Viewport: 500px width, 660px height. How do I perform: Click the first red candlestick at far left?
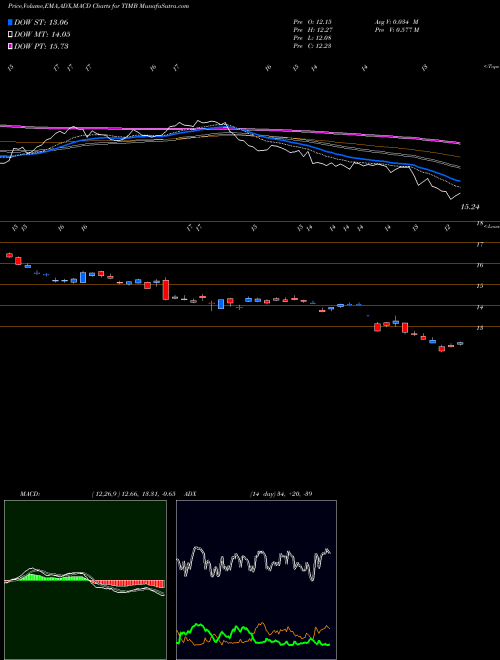click(9, 255)
